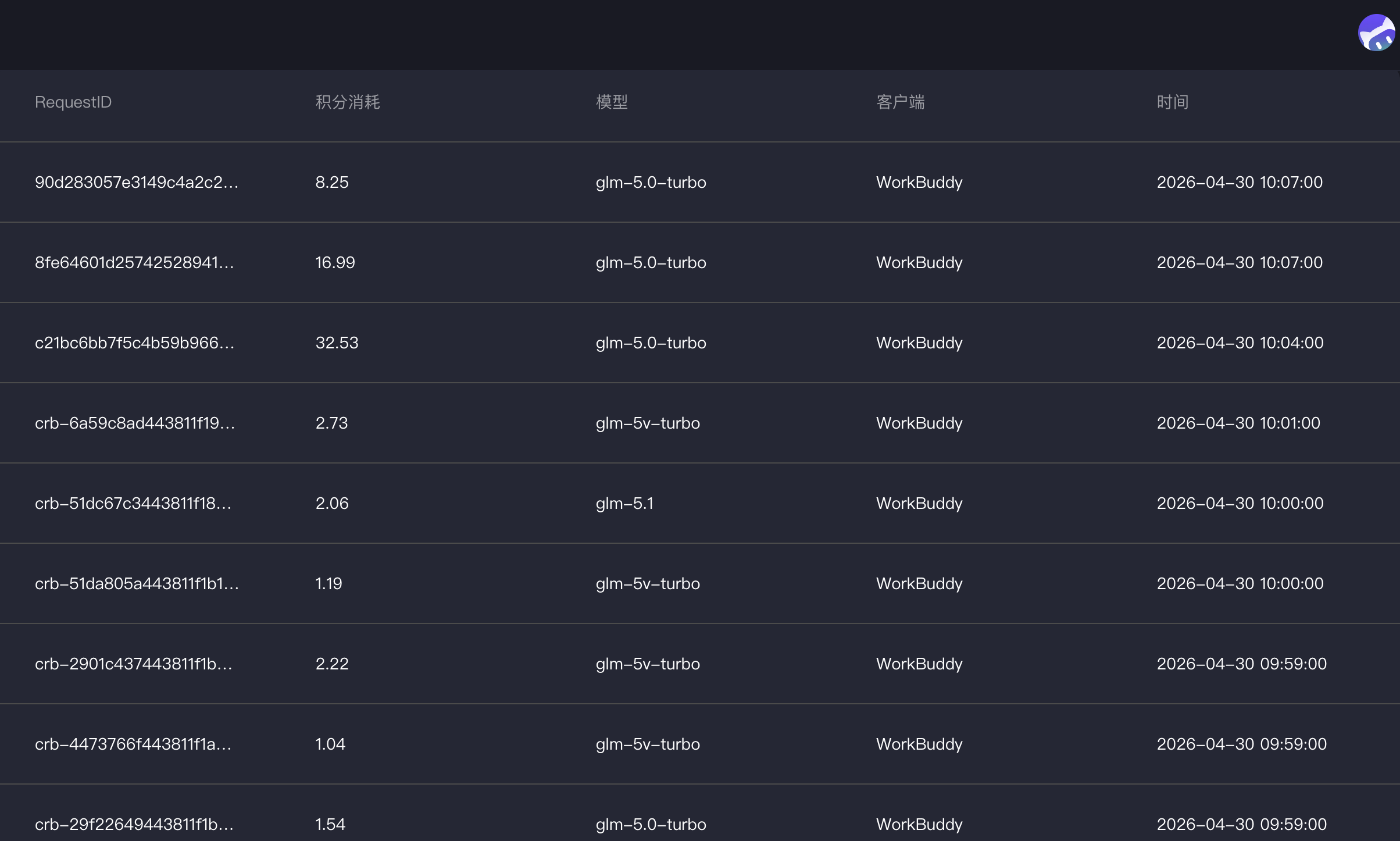Click the 32.53 points value
1400x841 pixels.
(337, 343)
